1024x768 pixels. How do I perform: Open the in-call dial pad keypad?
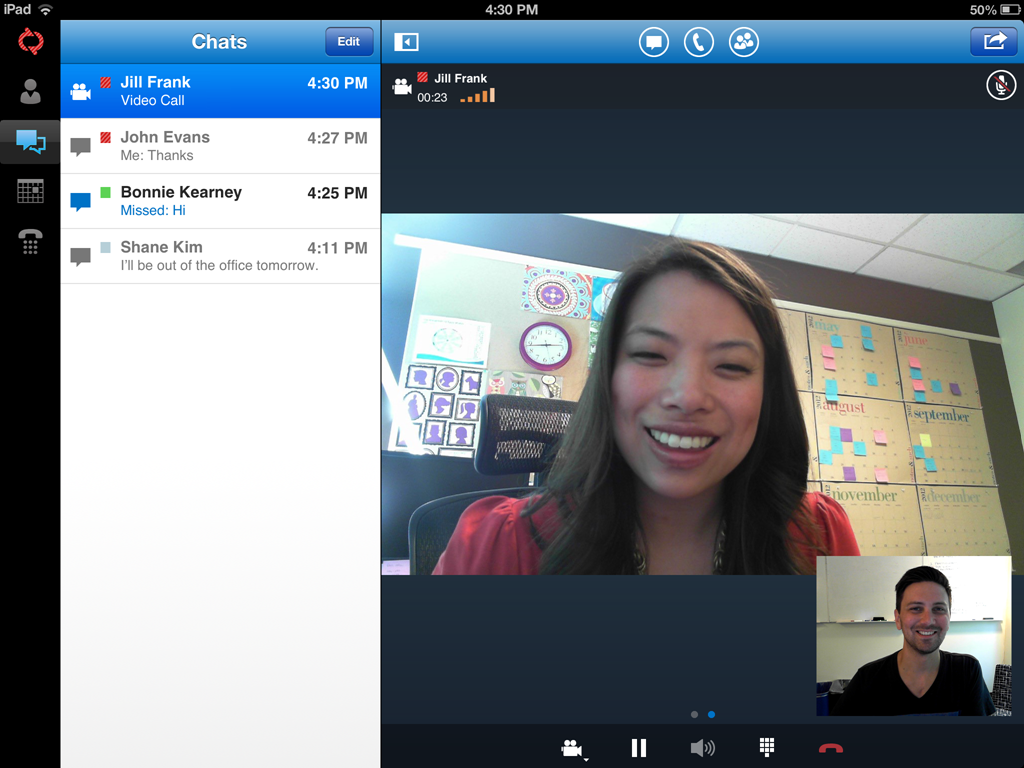pos(766,747)
